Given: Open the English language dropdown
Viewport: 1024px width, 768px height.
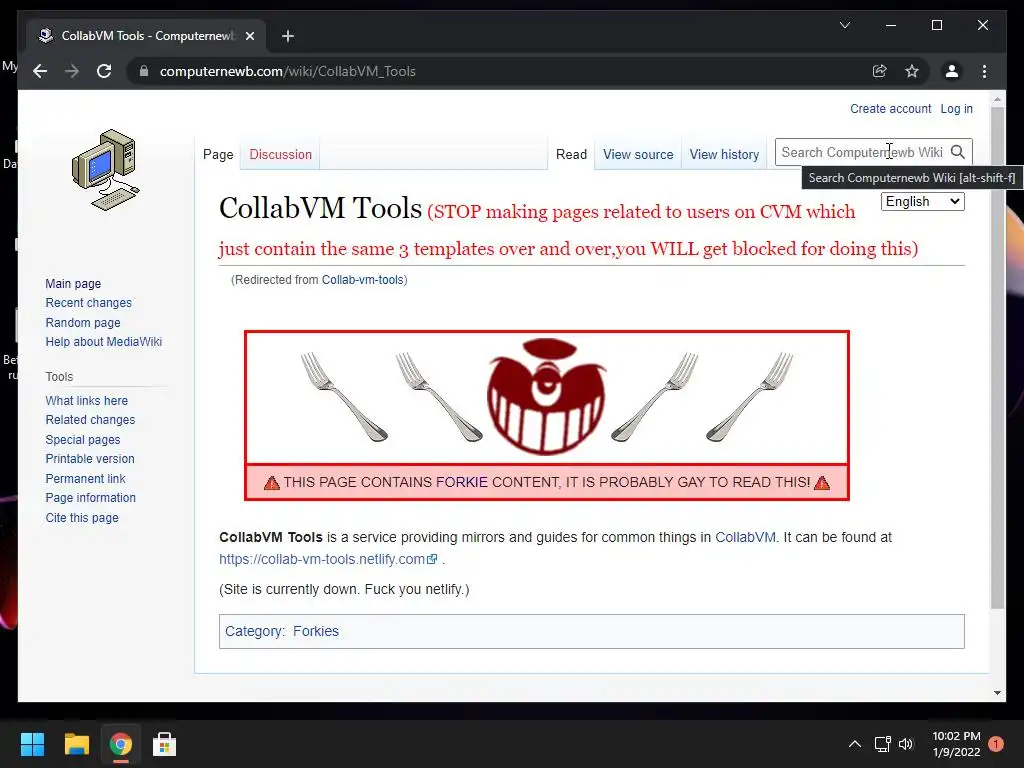Looking at the screenshot, I should (x=922, y=201).
